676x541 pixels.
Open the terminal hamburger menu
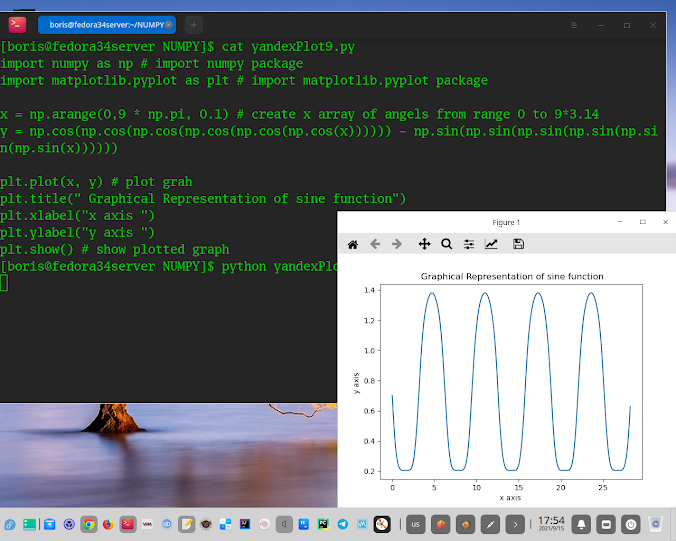click(x=574, y=25)
